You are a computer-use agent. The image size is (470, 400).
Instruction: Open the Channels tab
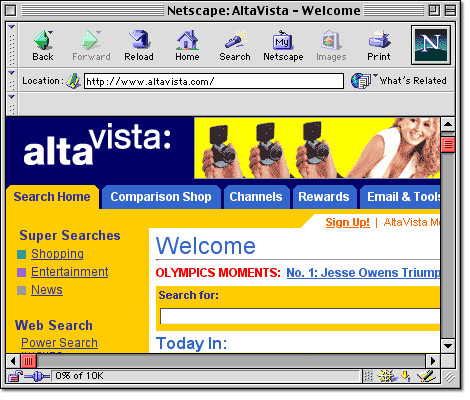(256, 197)
